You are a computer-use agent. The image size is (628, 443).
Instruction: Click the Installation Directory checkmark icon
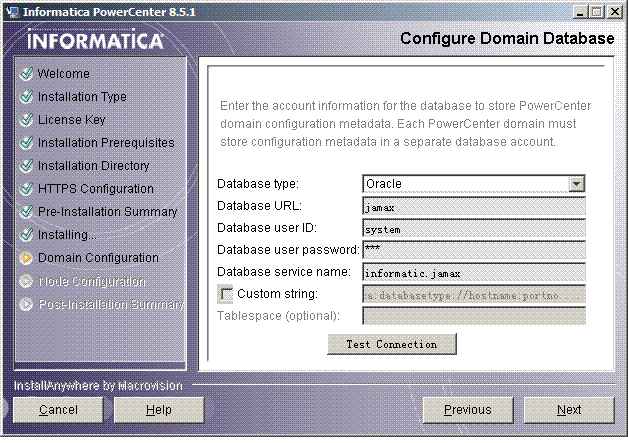26,165
